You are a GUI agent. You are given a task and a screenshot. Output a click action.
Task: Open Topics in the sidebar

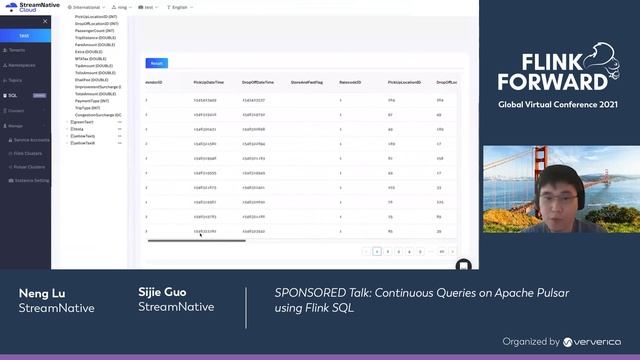(15, 80)
